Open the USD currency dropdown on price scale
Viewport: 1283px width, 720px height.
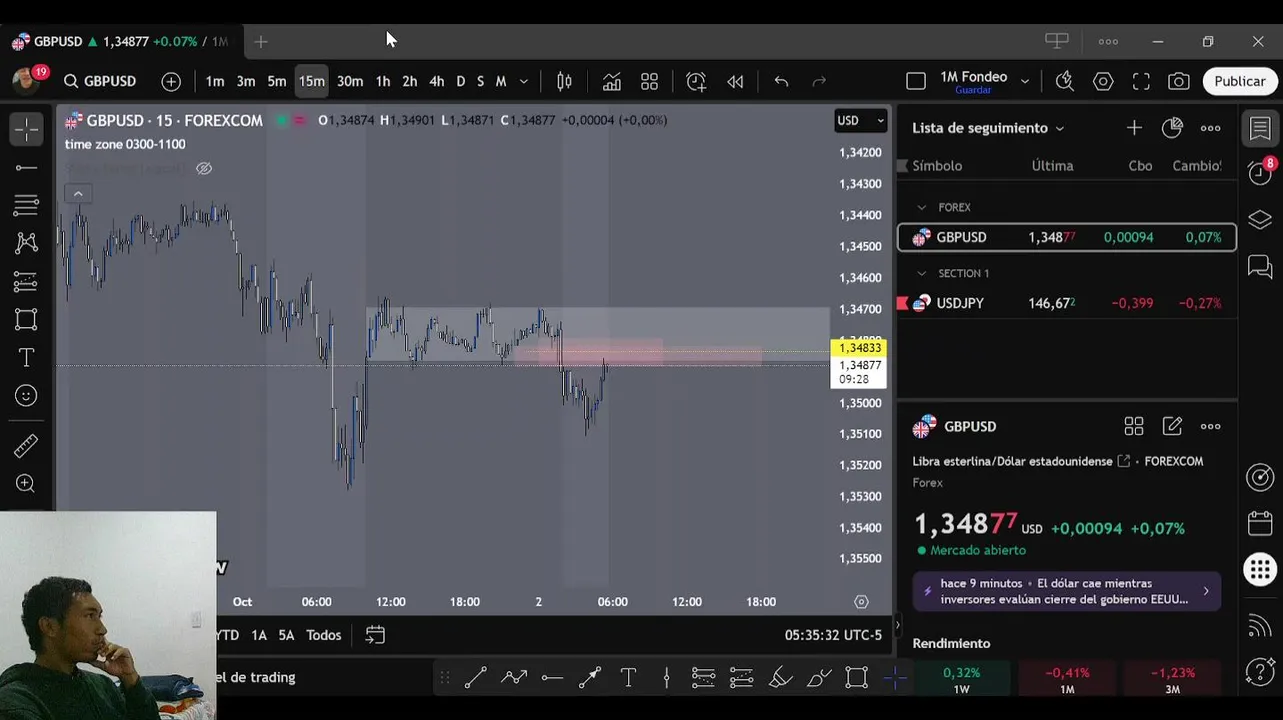tap(861, 120)
